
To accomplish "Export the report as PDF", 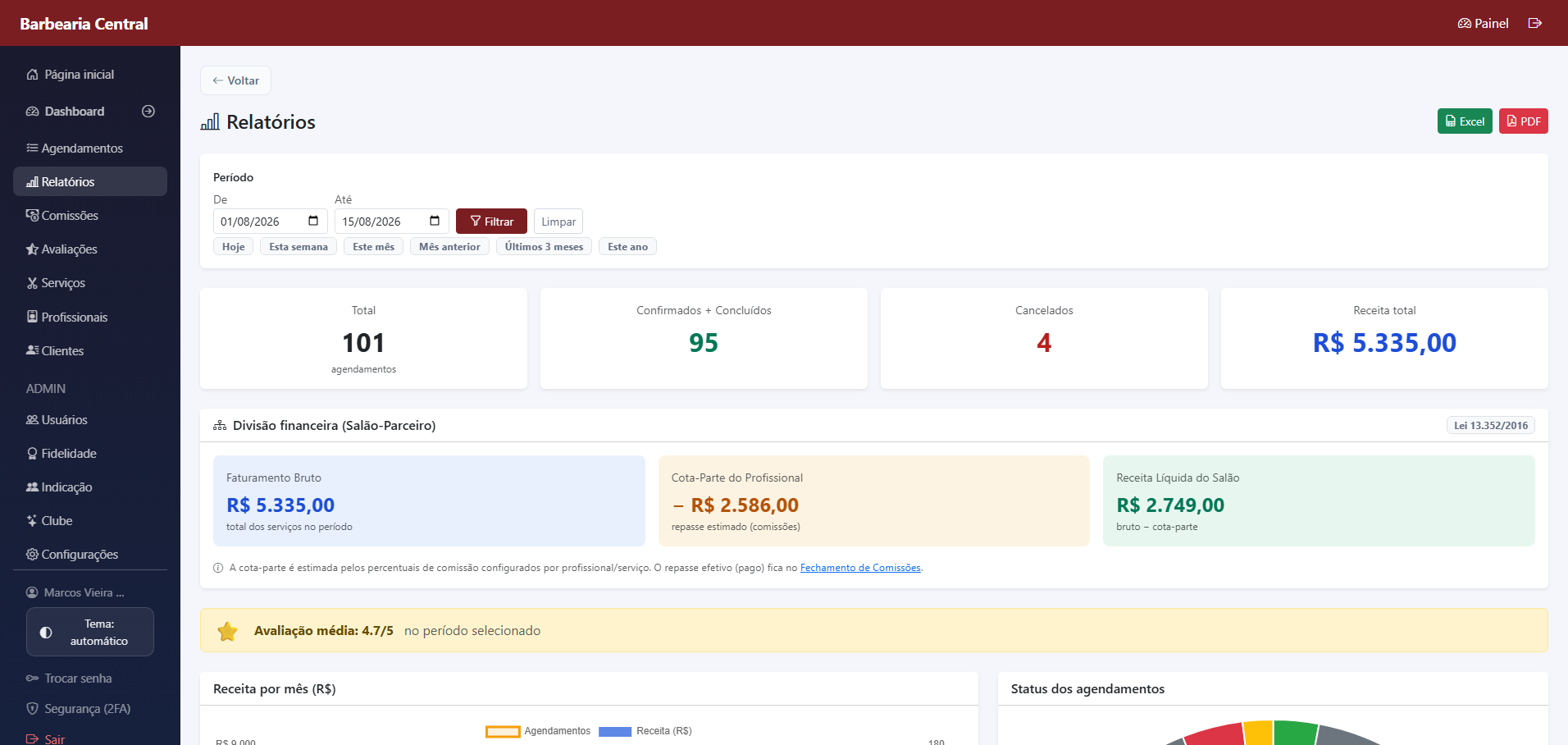I will [x=1524, y=121].
